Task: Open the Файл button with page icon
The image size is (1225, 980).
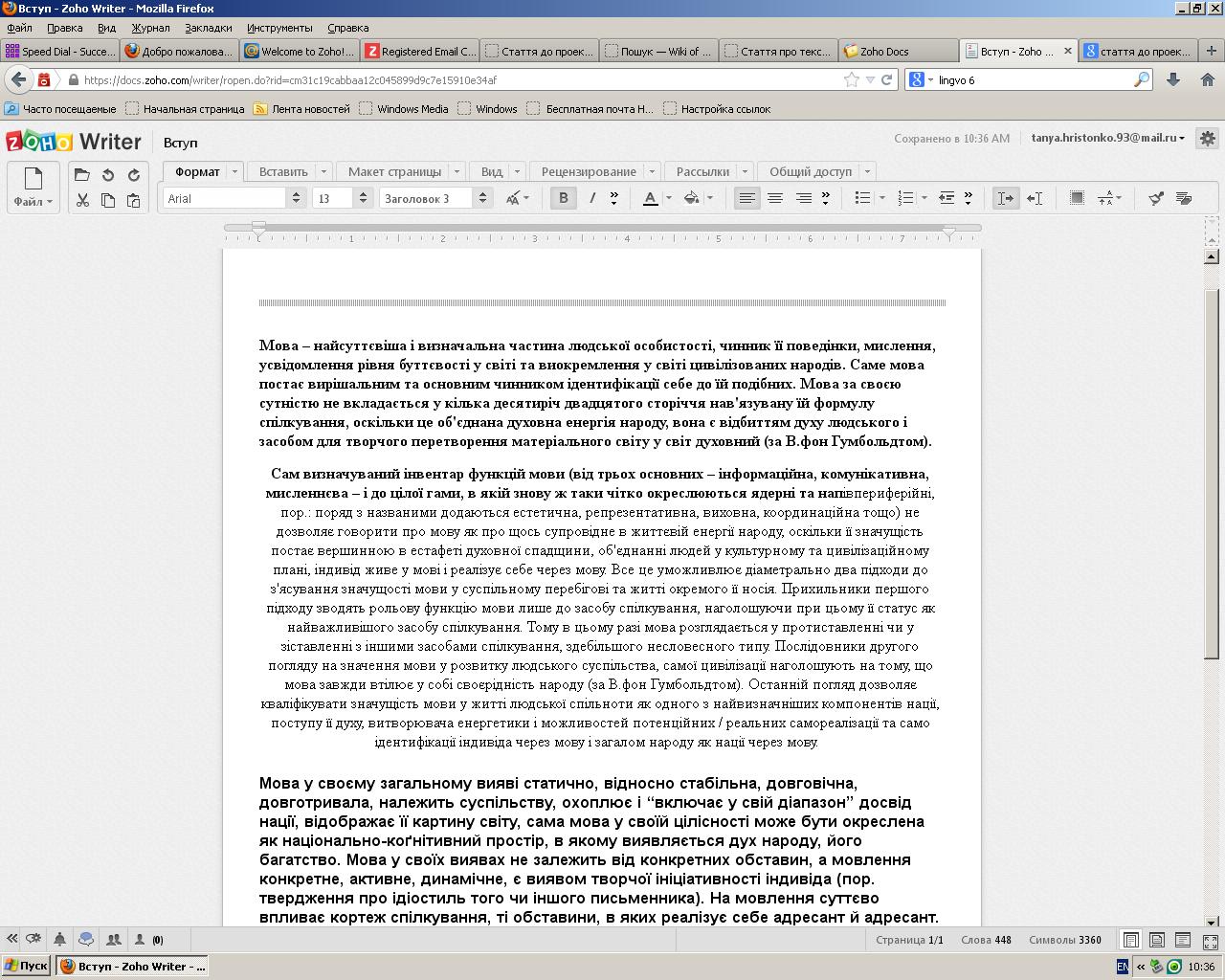Action: point(33,187)
